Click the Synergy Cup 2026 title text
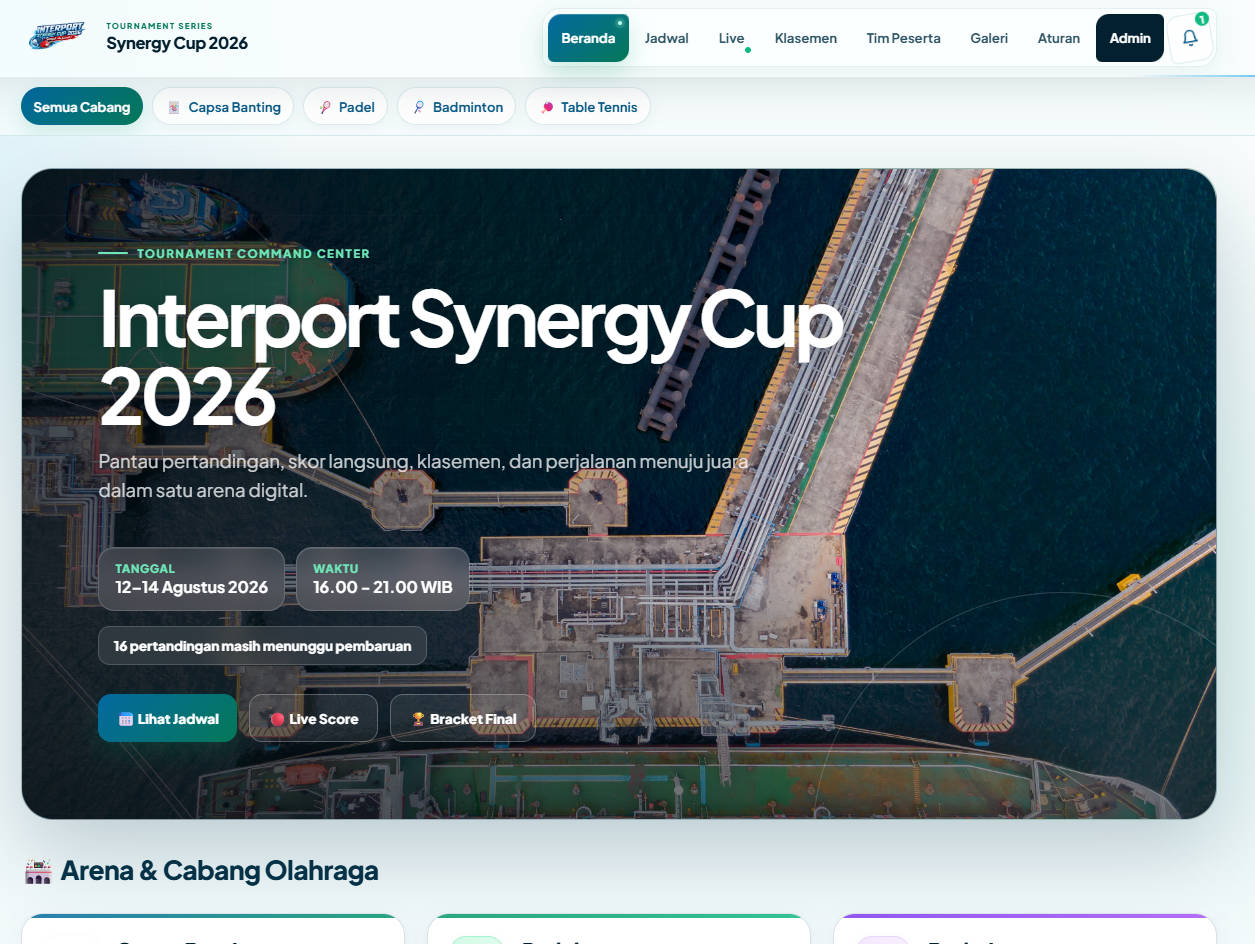 [177, 43]
